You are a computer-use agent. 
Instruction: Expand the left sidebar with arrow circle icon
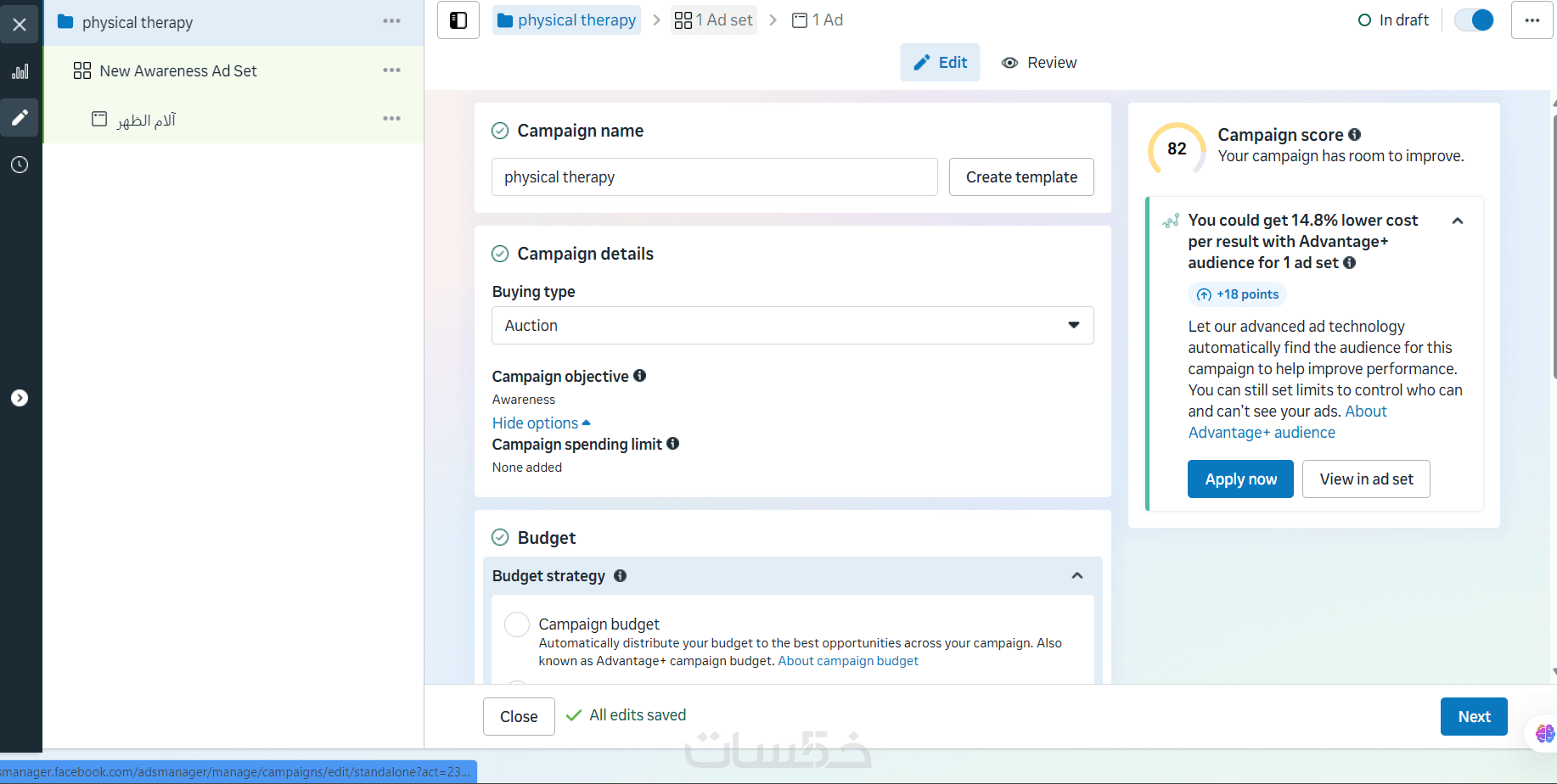(x=20, y=398)
